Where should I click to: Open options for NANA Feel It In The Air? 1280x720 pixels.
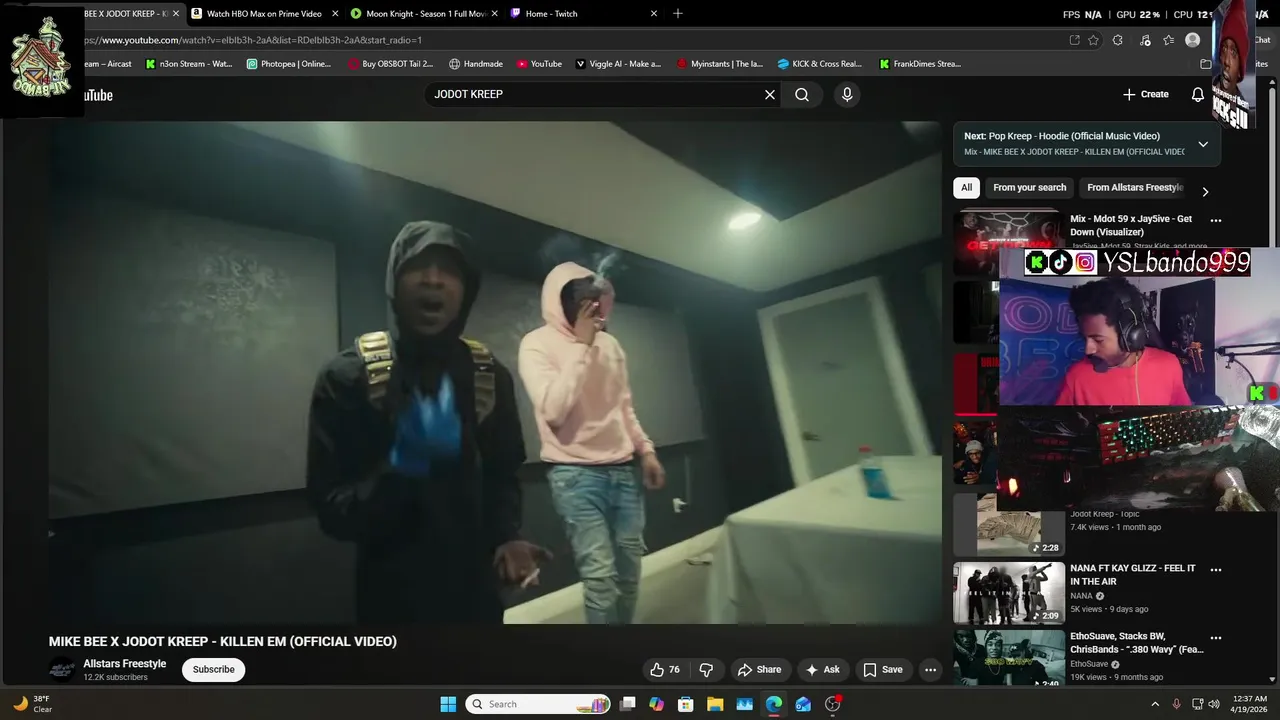tap(1216, 570)
